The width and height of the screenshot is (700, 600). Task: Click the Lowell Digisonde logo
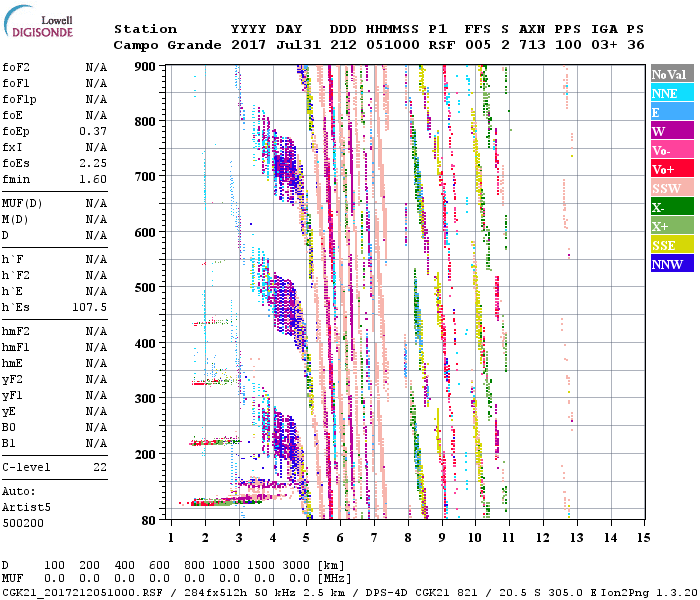pyautogui.click(x=38, y=21)
